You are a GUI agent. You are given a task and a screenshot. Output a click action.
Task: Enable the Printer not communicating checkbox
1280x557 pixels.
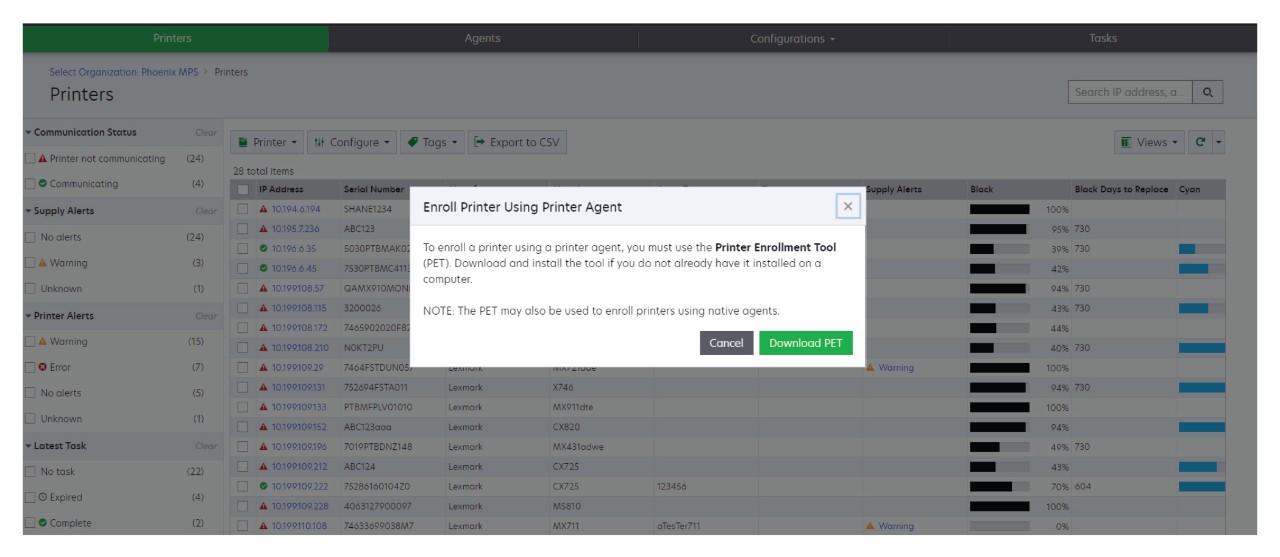pyautogui.click(x=29, y=159)
